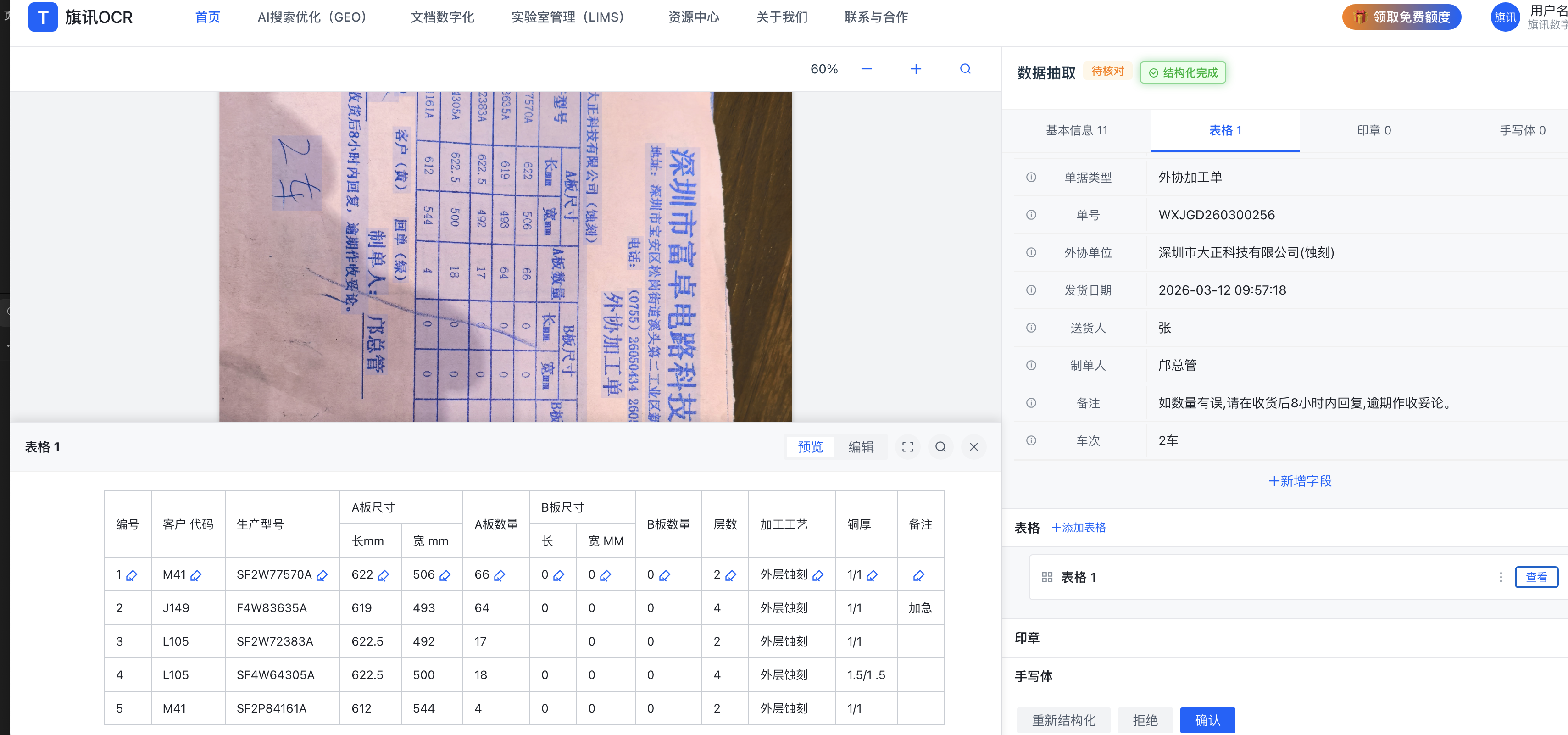Click edit pencil next to 外层蚀刻 in row 1
Viewport: 1568px width, 735px height.
pos(817,575)
